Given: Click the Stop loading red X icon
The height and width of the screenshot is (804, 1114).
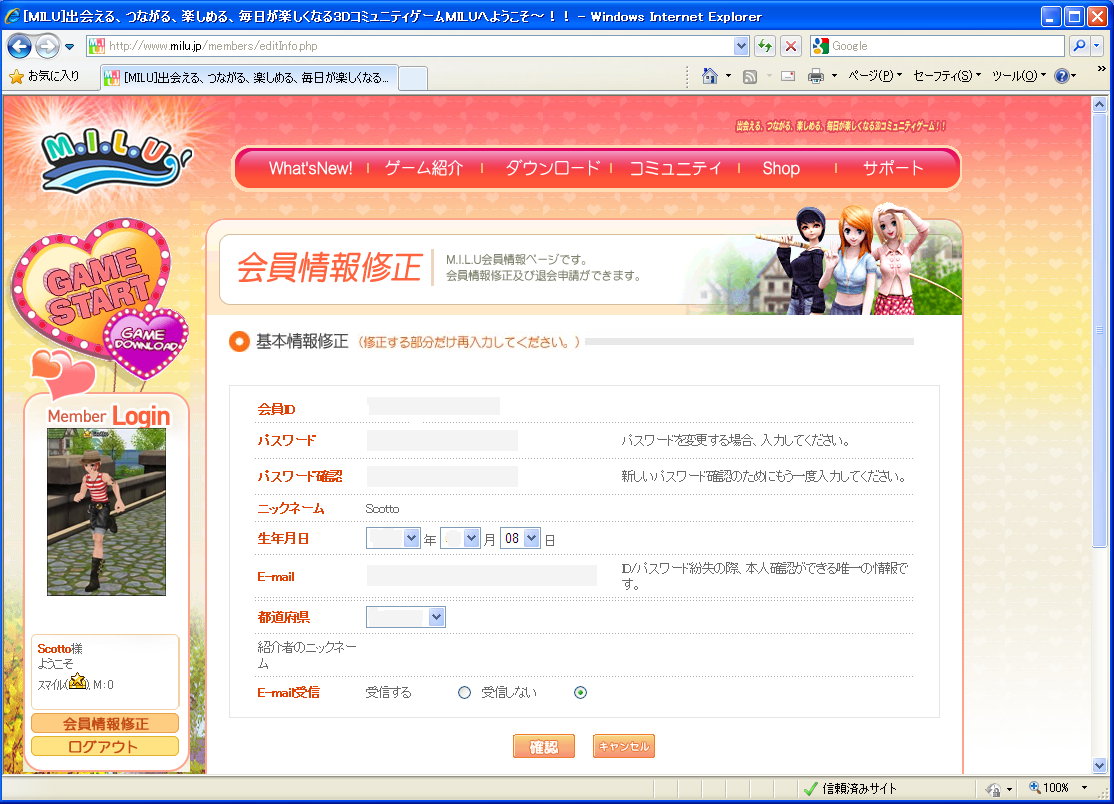Looking at the screenshot, I should point(791,46).
